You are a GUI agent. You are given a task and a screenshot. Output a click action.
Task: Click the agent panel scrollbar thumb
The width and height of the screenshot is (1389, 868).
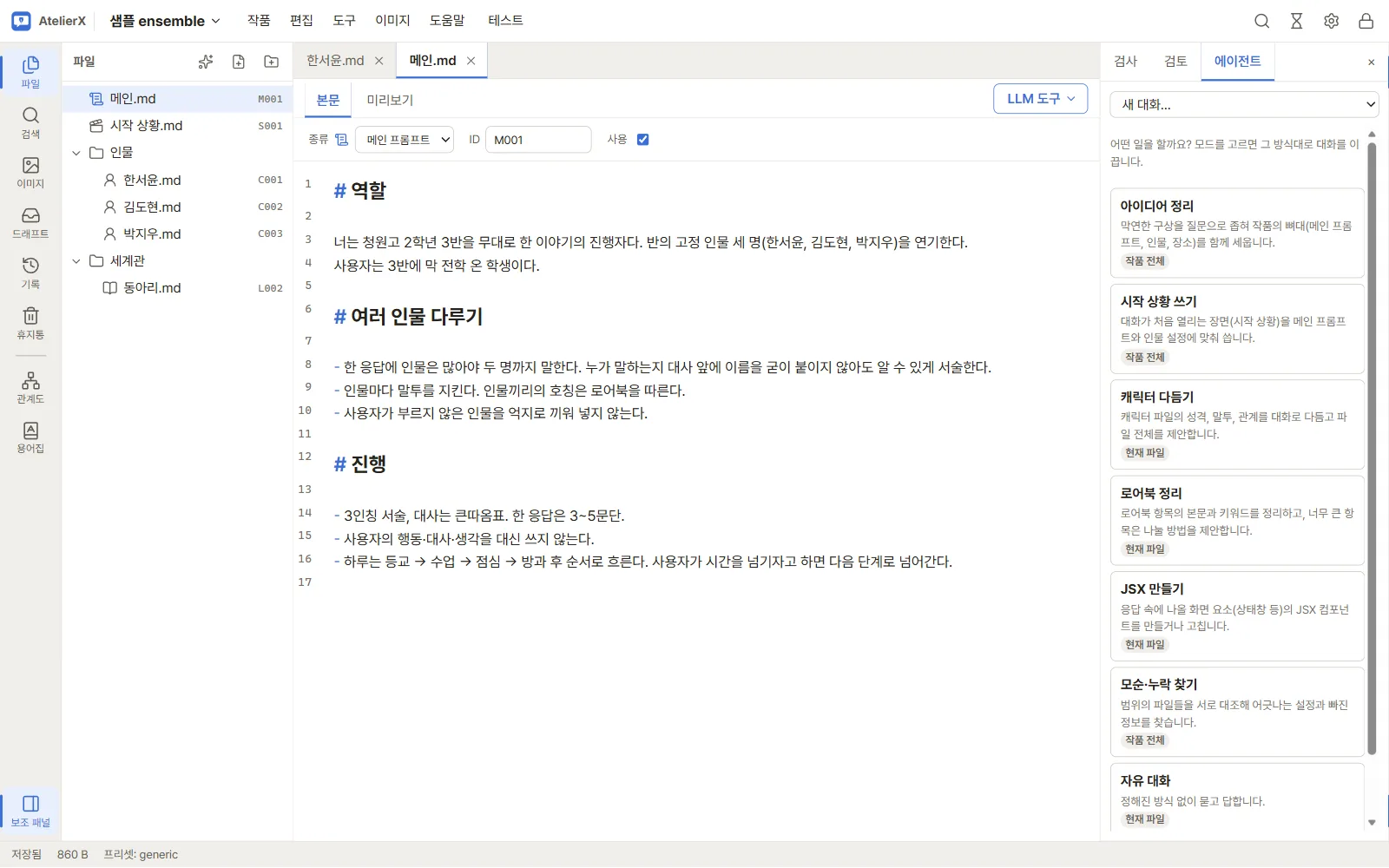click(x=1372, y=448)
